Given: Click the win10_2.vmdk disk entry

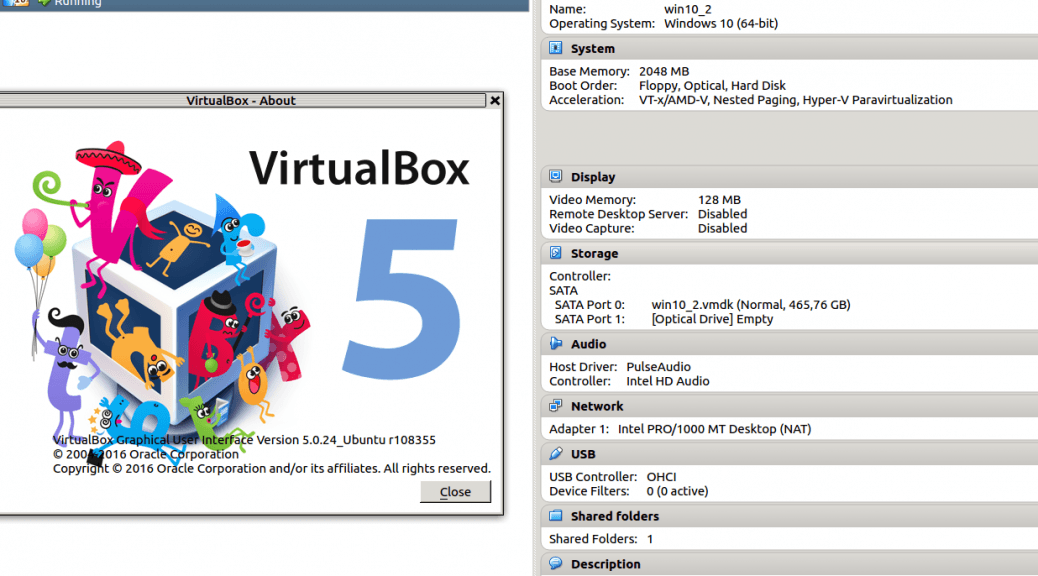Looking at the screenshot, I should coord(751,305).
